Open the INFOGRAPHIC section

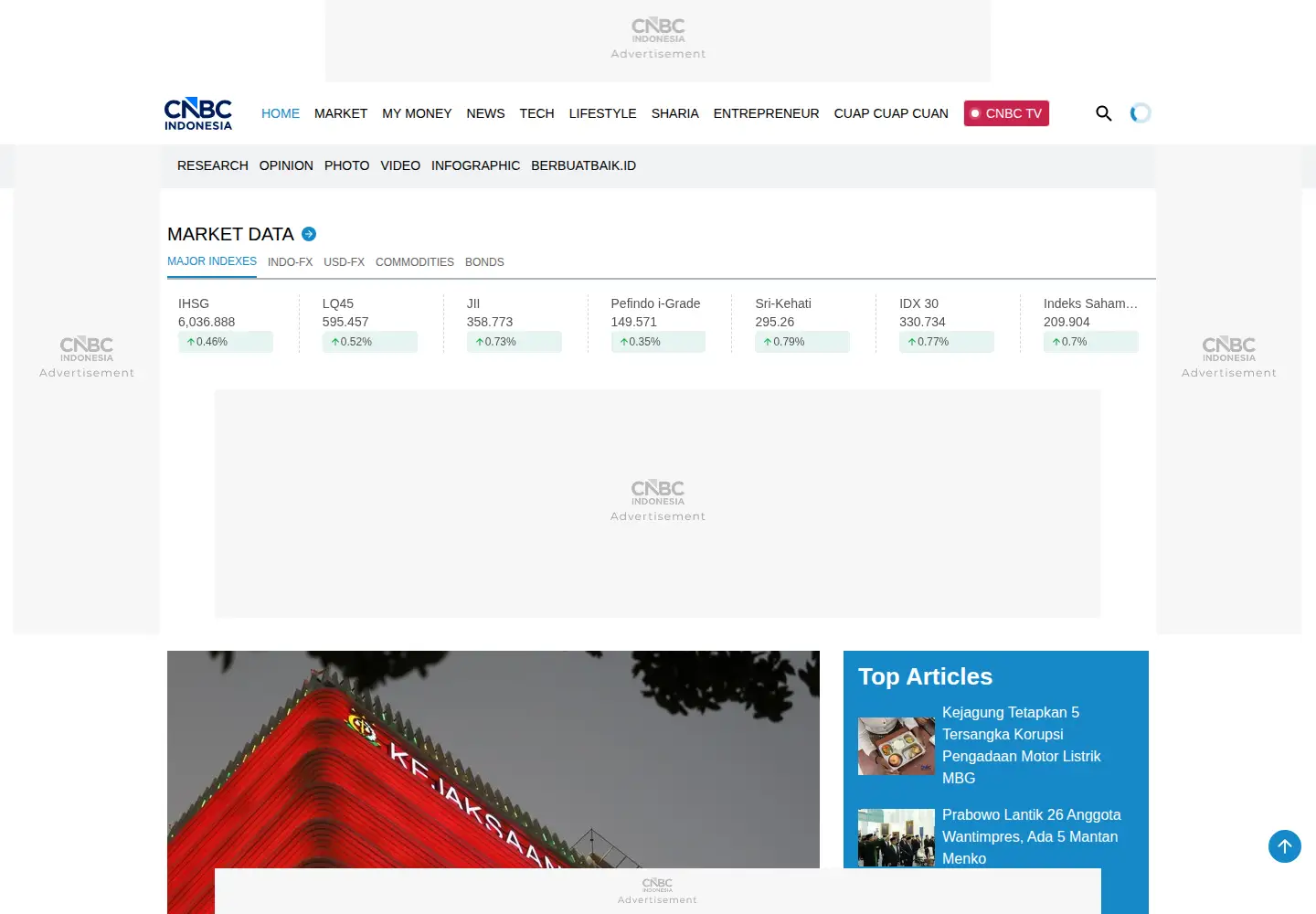click(475, 165)
